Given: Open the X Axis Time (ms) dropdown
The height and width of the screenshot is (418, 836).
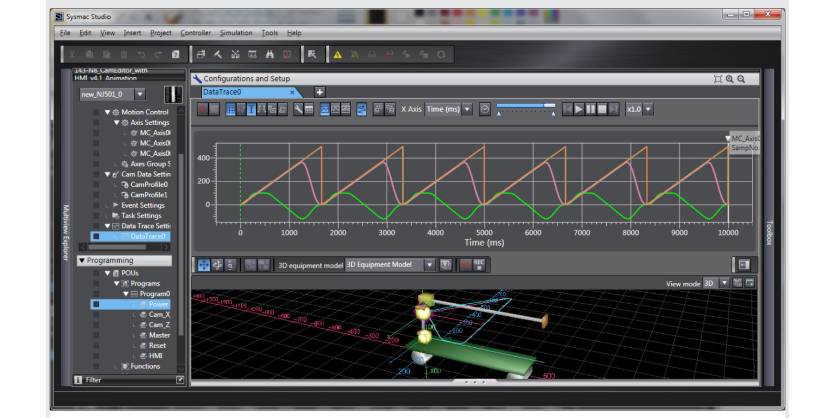Looking at the screenshot, I should pos(448,109).
